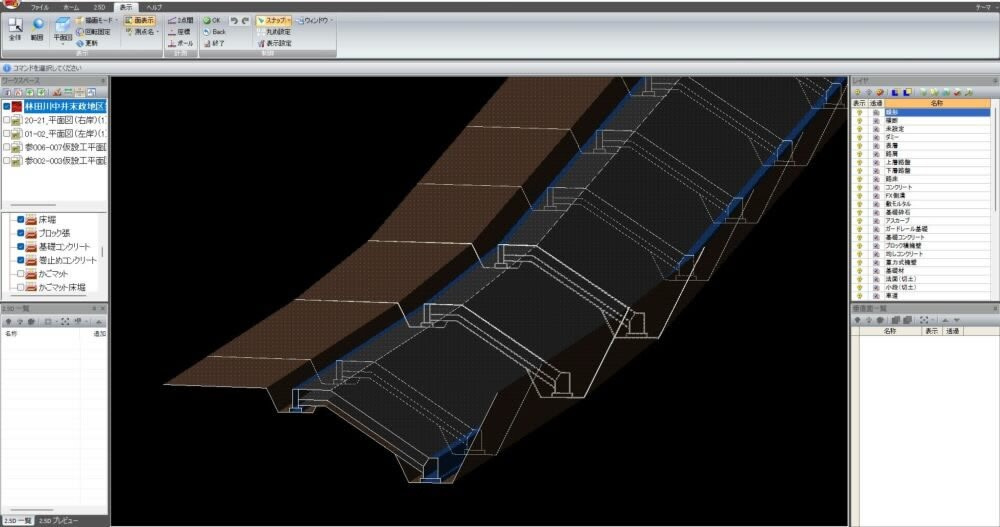
Task: Enable the かごマット checkbox
Action: [21, 273]
